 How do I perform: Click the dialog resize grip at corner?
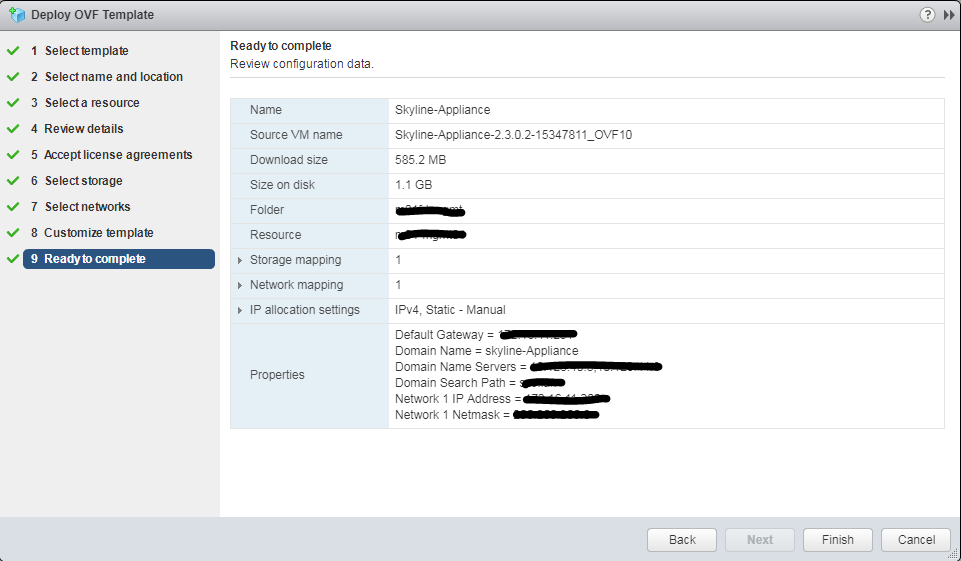coord(952,553)
